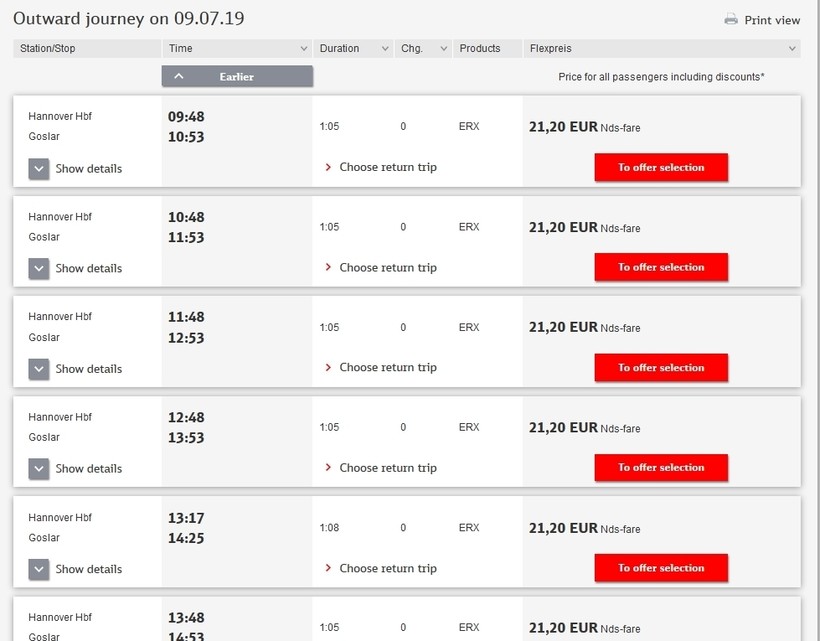Click red arrow beside 13:17 return trip
The height and width of the screenshot is (641, 820).
[x=328, y=568]
